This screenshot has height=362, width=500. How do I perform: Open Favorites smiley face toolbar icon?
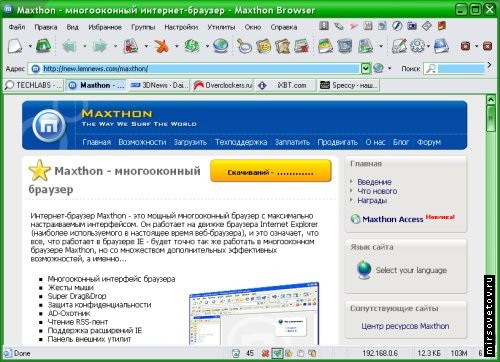[263, 46]
